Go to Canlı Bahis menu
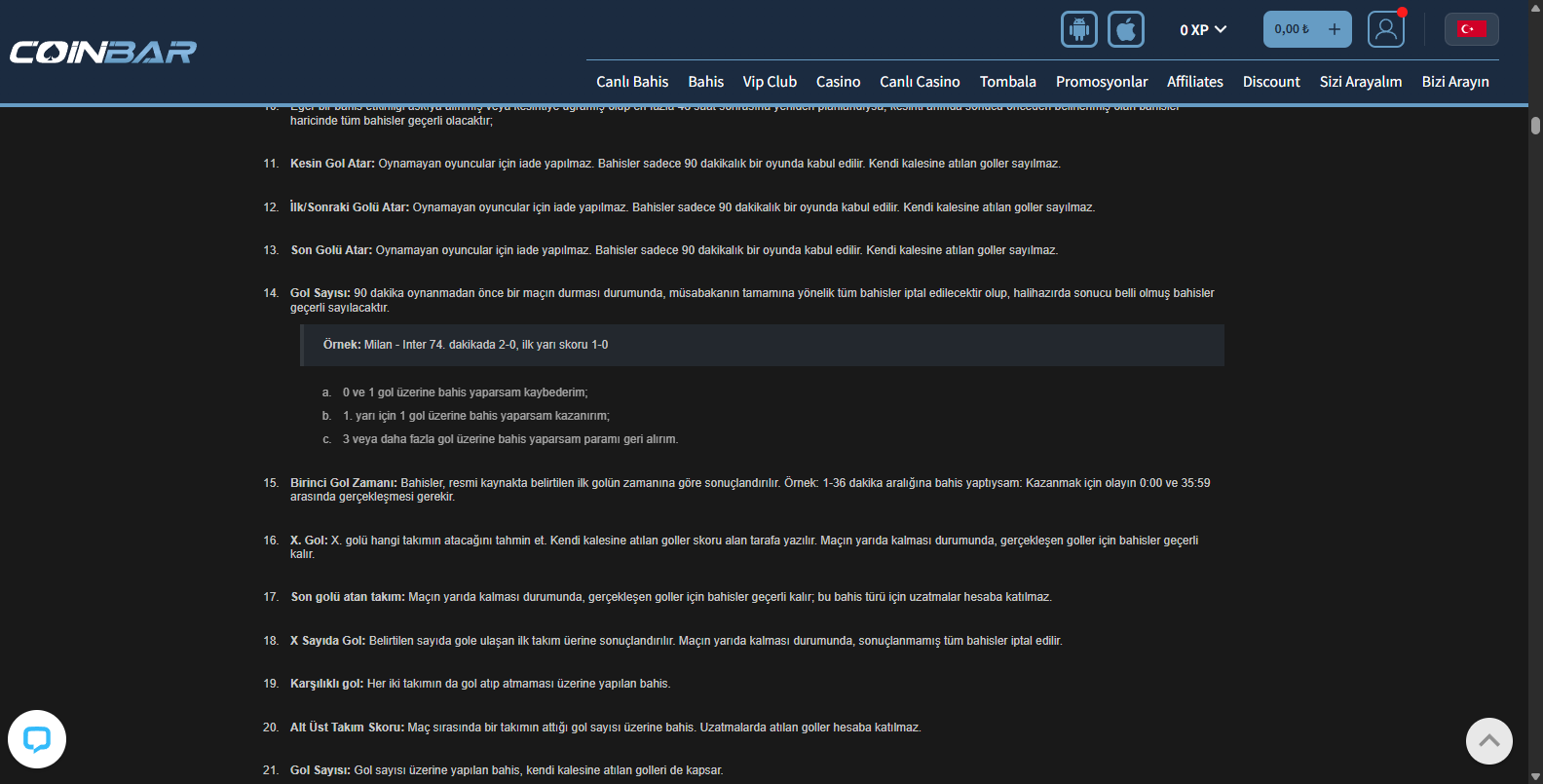The image size is (1543, 784). pos(632,82)
